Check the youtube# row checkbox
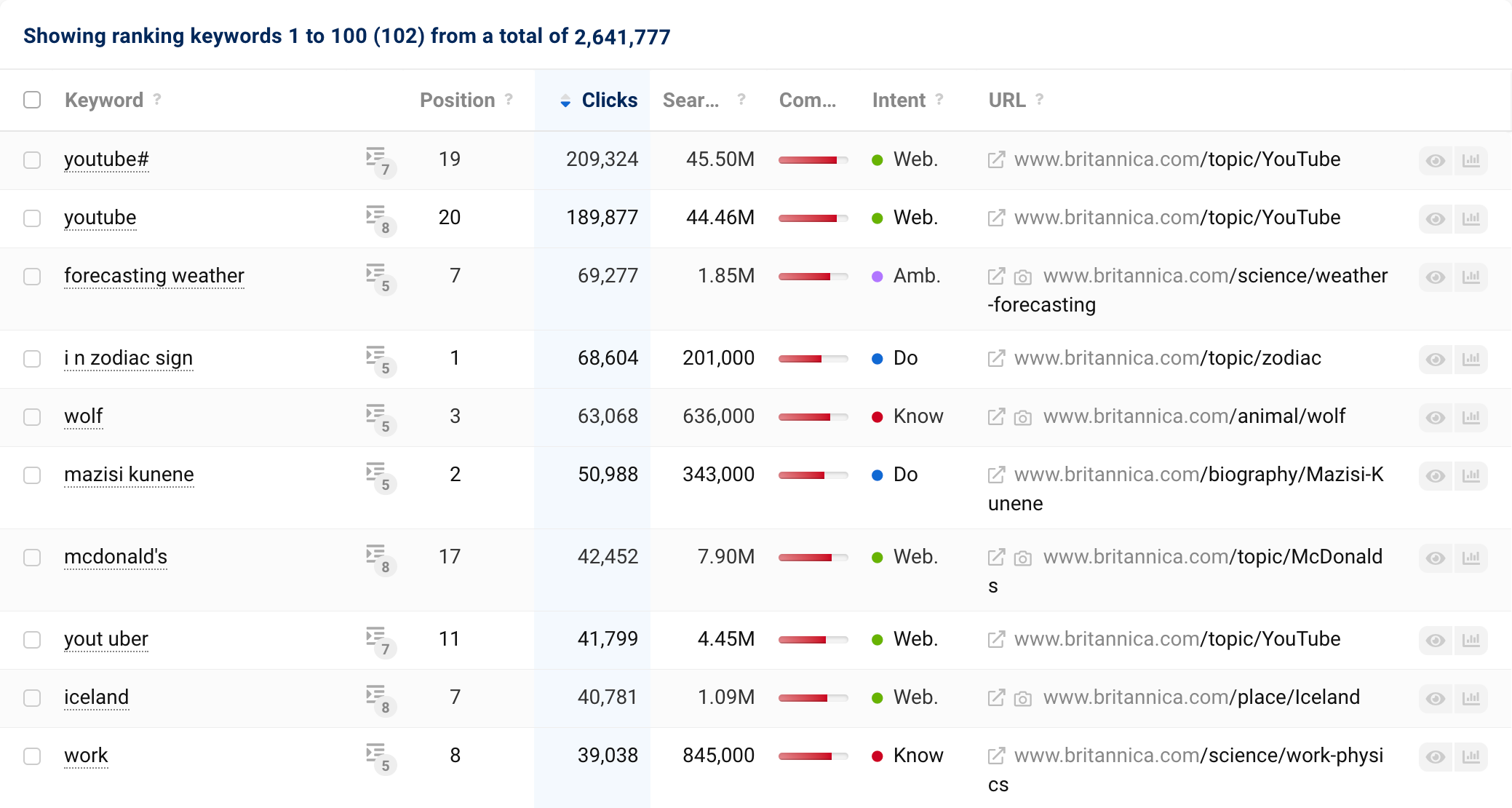 coord(32,159)
